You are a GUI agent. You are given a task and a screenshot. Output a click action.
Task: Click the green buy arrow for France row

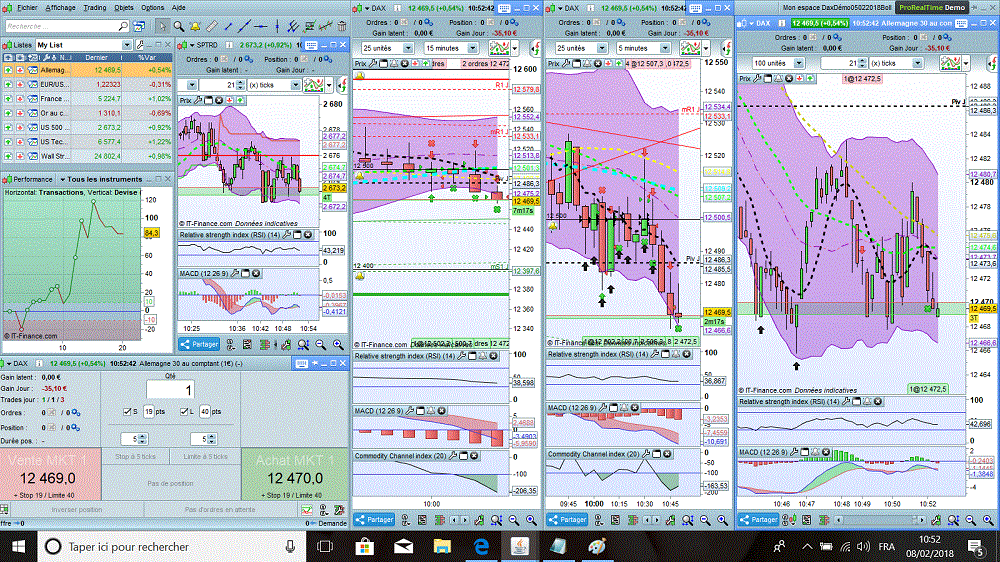coord(8,99)
